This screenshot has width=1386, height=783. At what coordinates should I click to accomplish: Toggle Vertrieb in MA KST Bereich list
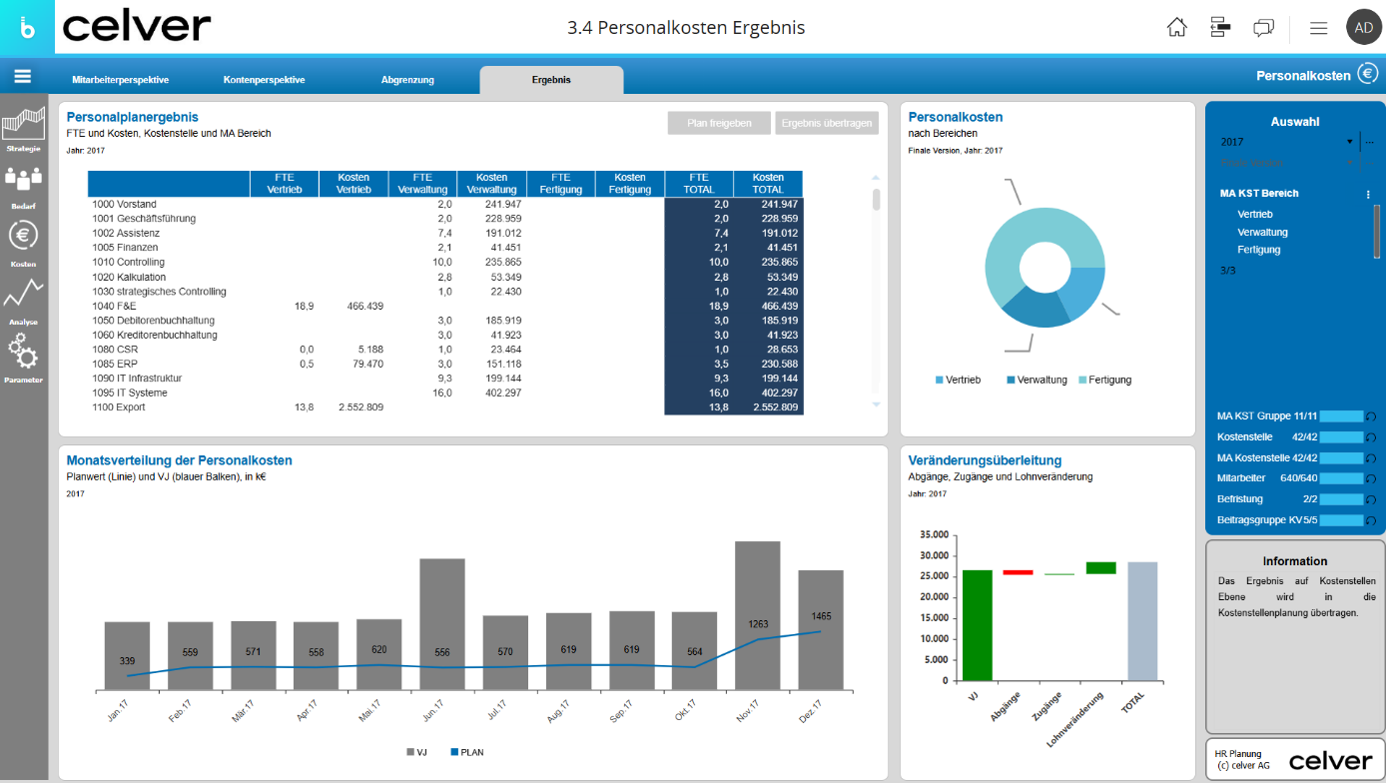pos(1255,214)
